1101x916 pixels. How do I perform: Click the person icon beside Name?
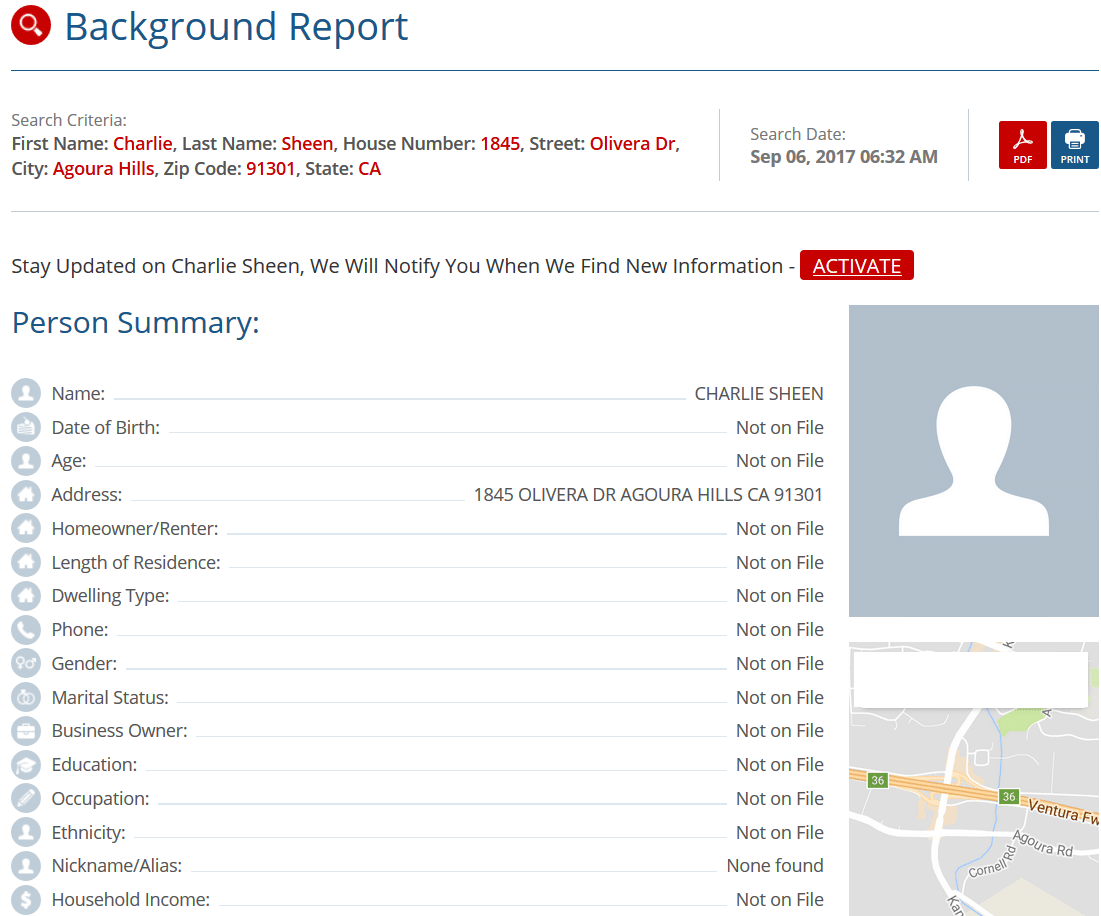tap(26, 393)
